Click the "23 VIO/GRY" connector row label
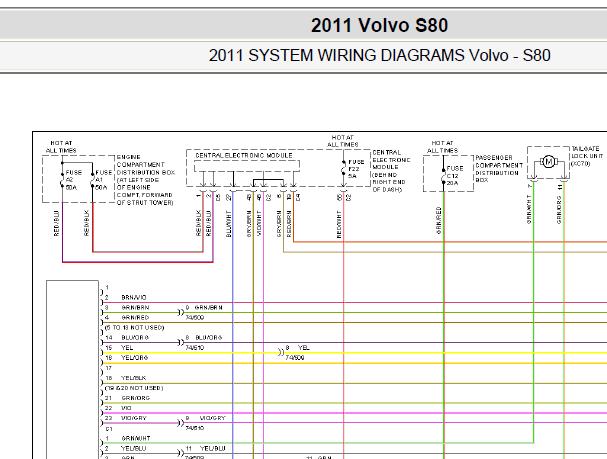The width and height of the screenshot is (607, 459). click(x=127, y=418)
